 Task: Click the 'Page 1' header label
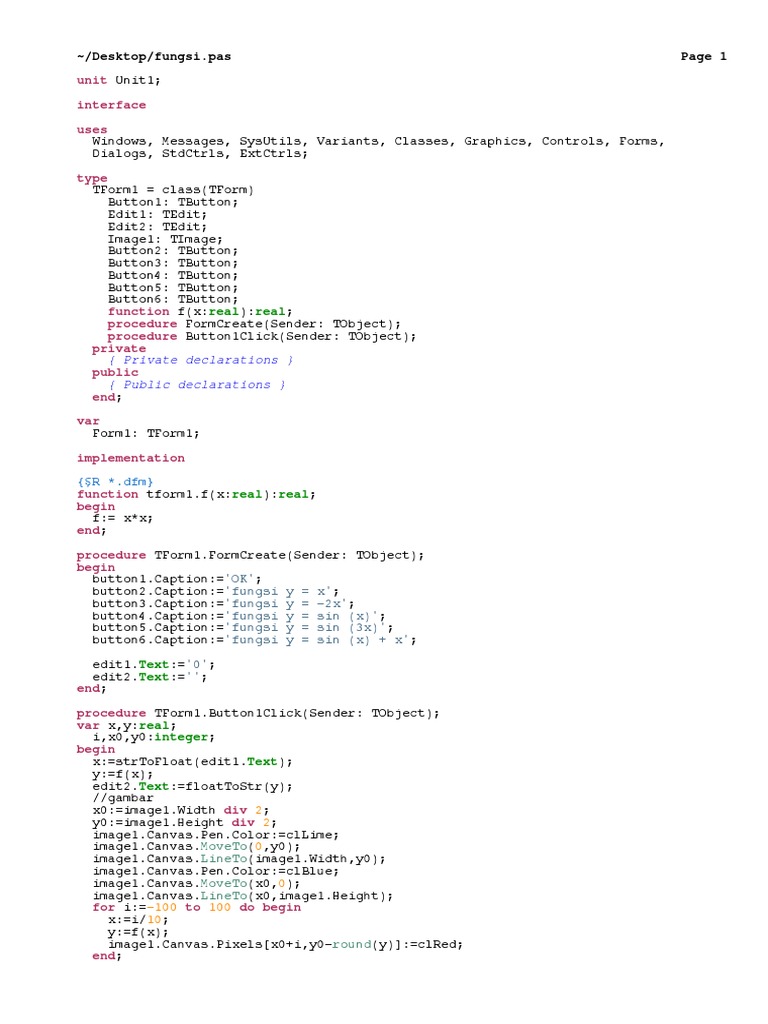point(703,56)
